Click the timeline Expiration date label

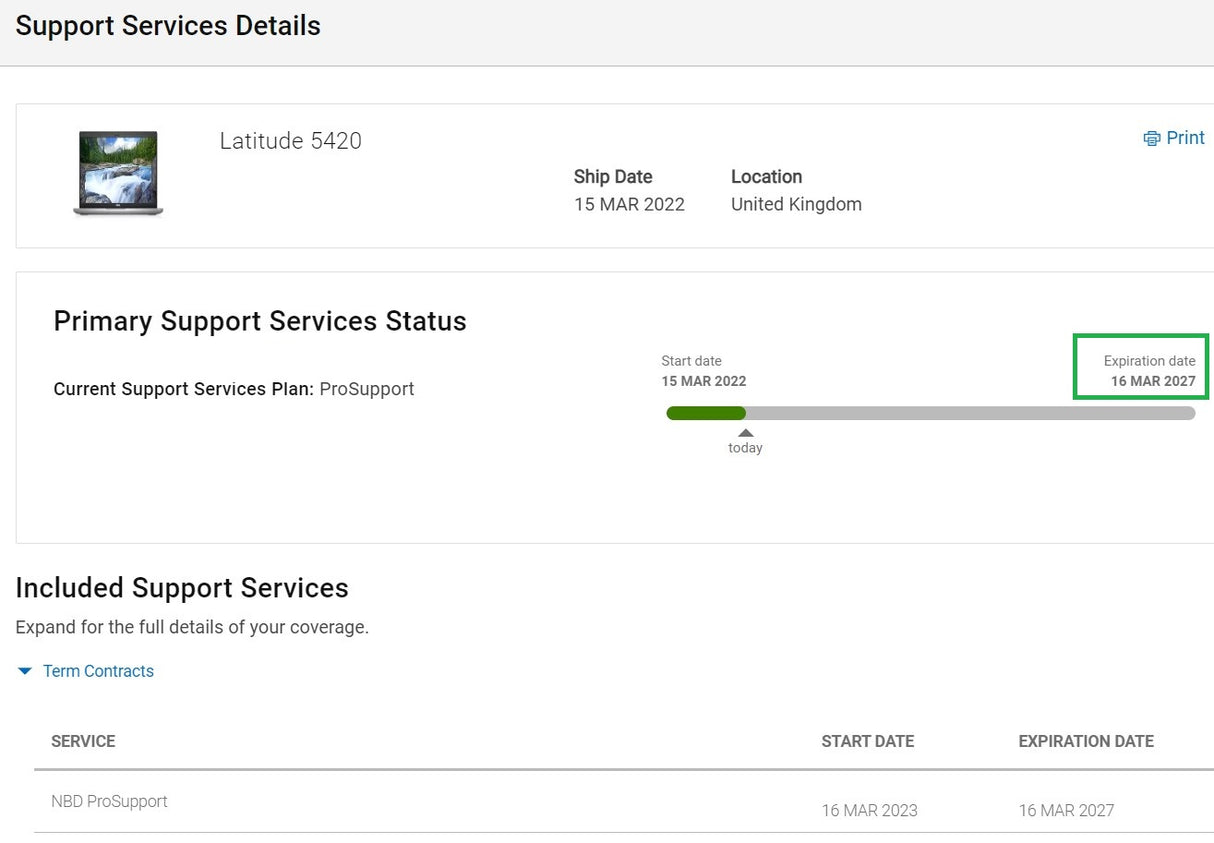(1150, 361)
